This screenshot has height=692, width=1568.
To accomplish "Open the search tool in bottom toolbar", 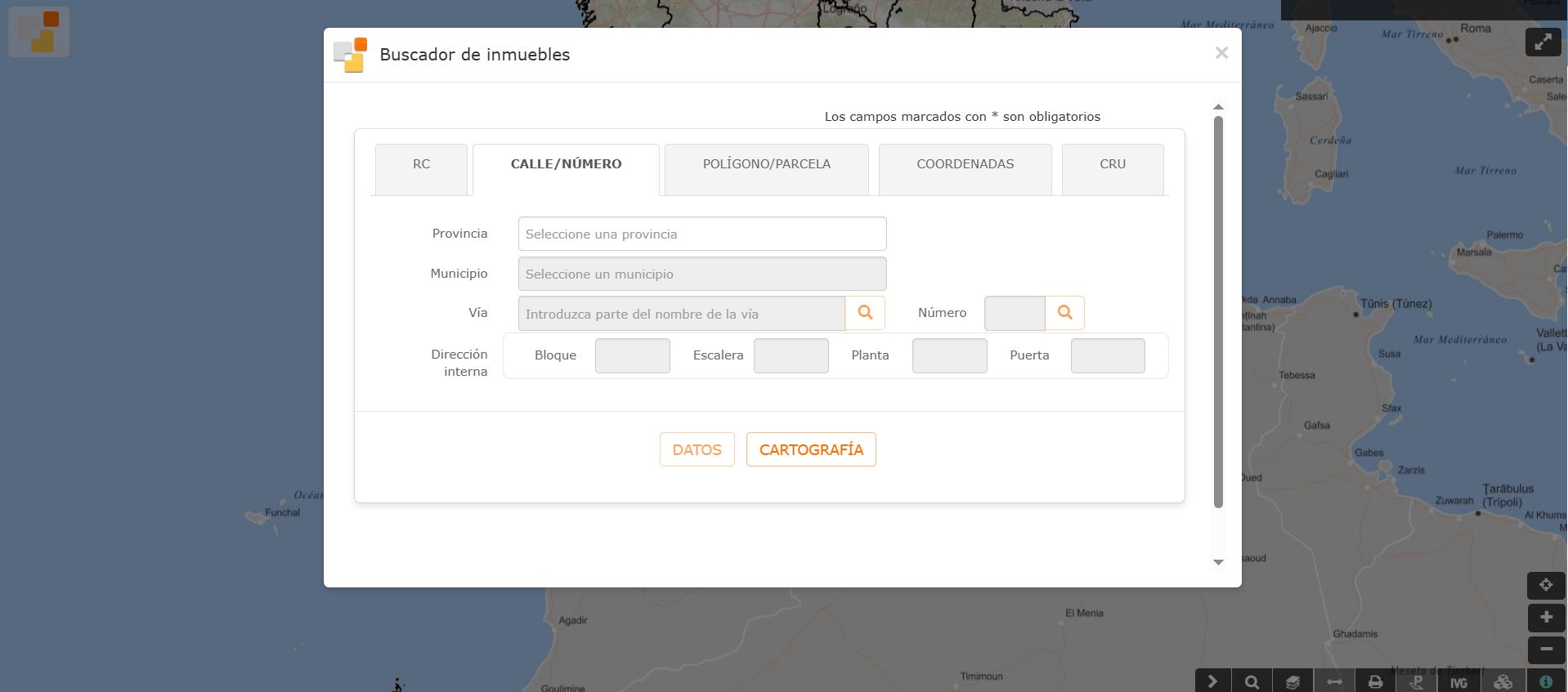I will pos(1252,681).
